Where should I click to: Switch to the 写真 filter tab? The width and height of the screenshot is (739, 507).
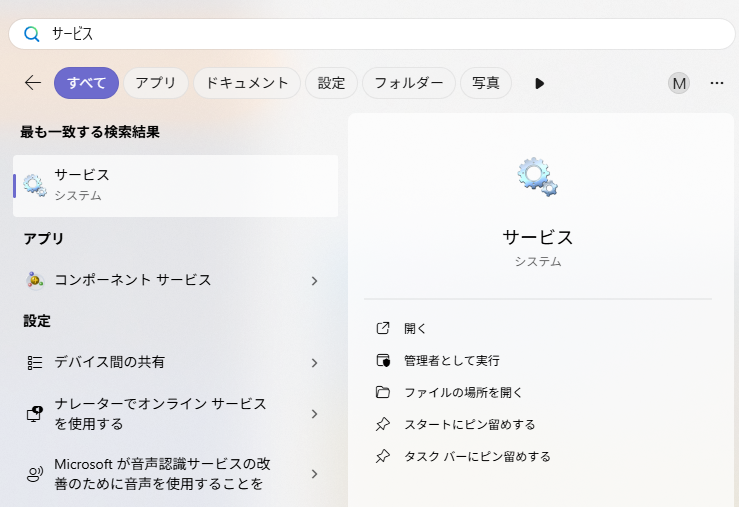pos(486,83)
